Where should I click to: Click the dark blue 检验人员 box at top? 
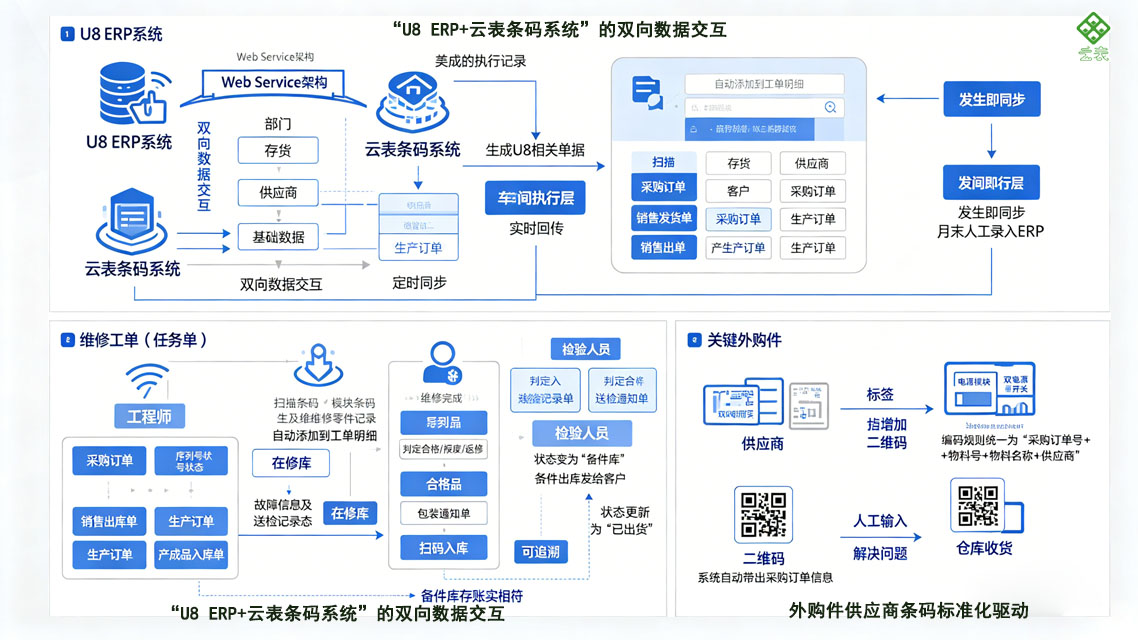coord(585,349)
